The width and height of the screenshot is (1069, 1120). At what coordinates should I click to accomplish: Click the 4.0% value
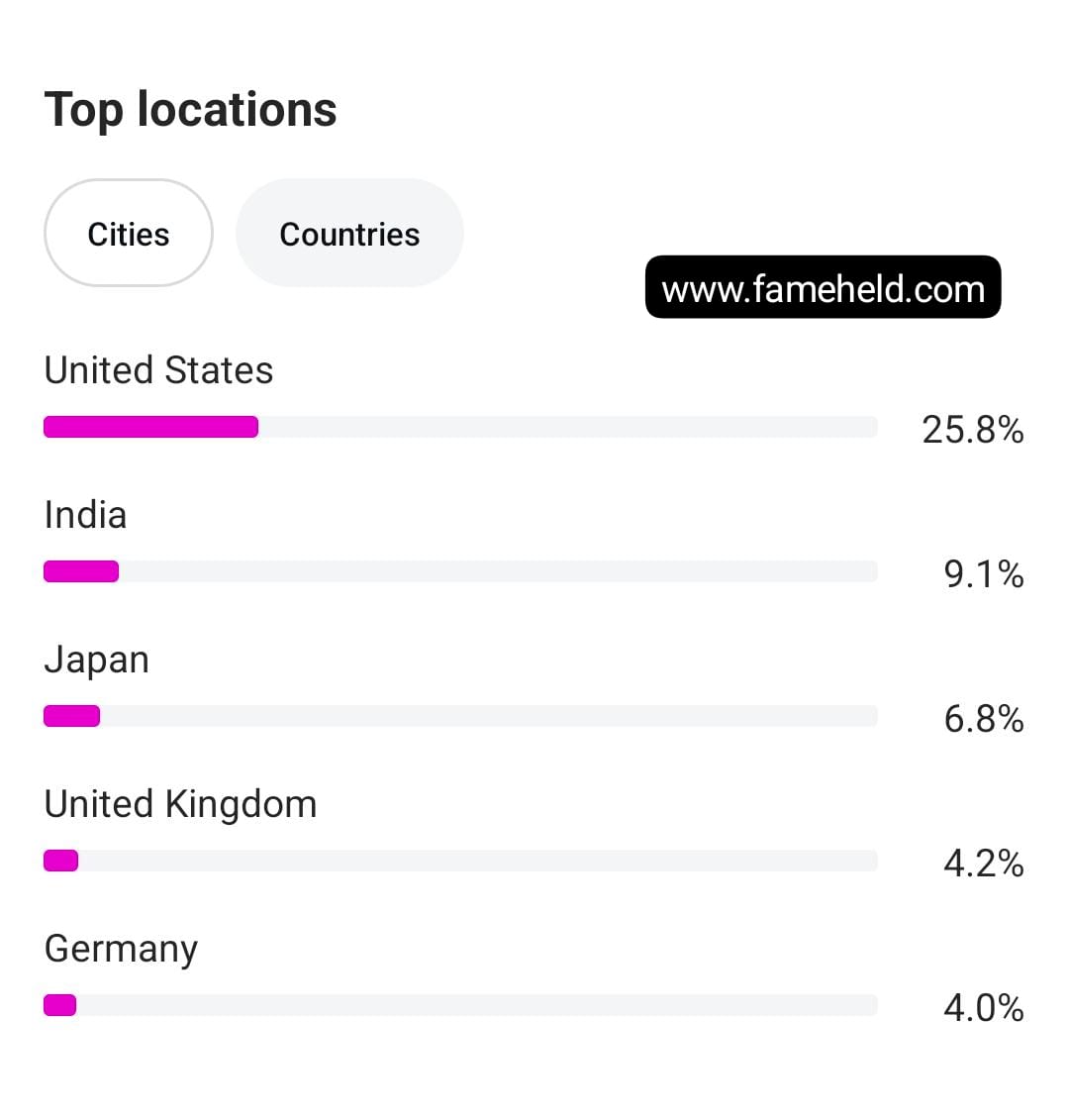coord(983,1007)
